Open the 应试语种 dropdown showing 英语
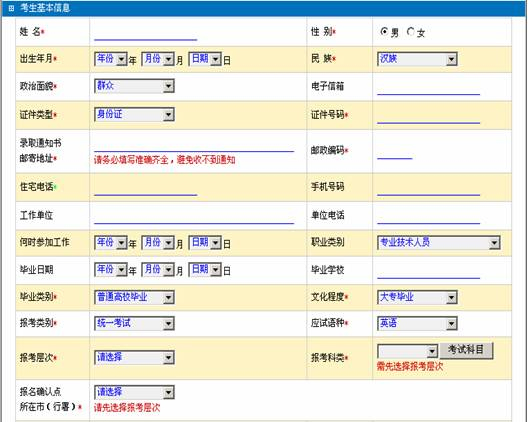This screenshot has width=528, height=422. point(417,323)
